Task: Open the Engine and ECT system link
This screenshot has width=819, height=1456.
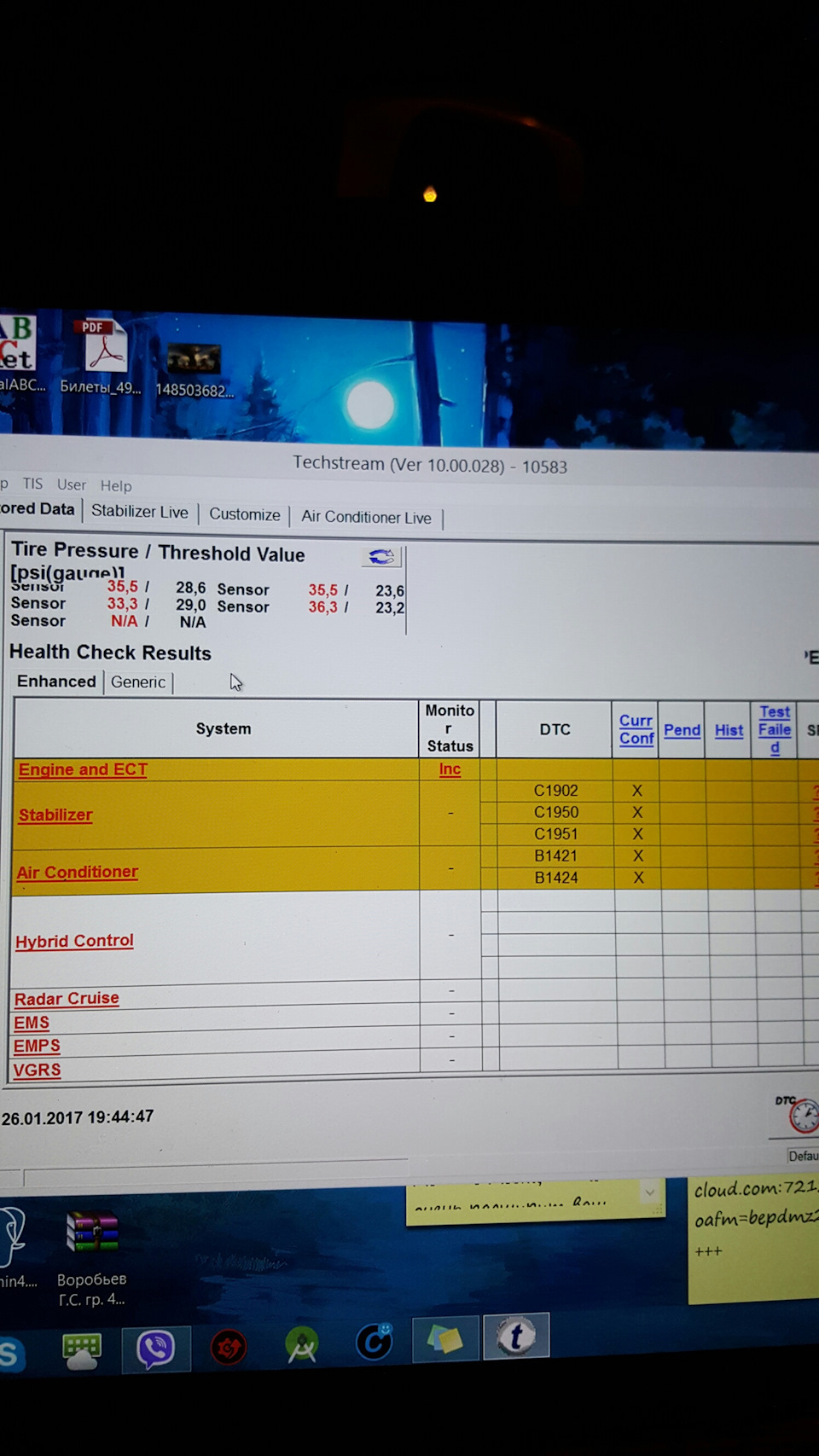Action: [83, 769]
